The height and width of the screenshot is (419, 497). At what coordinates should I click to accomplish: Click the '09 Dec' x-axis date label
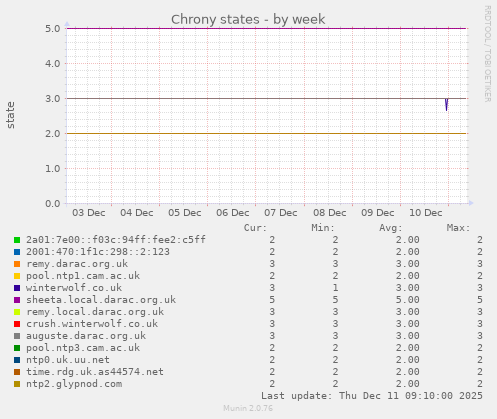point(378,213)
